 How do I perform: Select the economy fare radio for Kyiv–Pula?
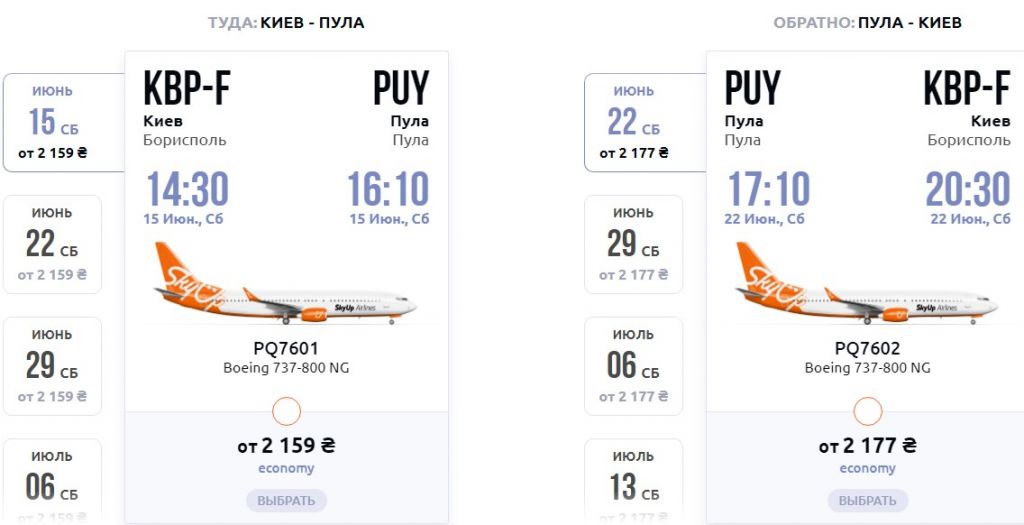point(286,411)
